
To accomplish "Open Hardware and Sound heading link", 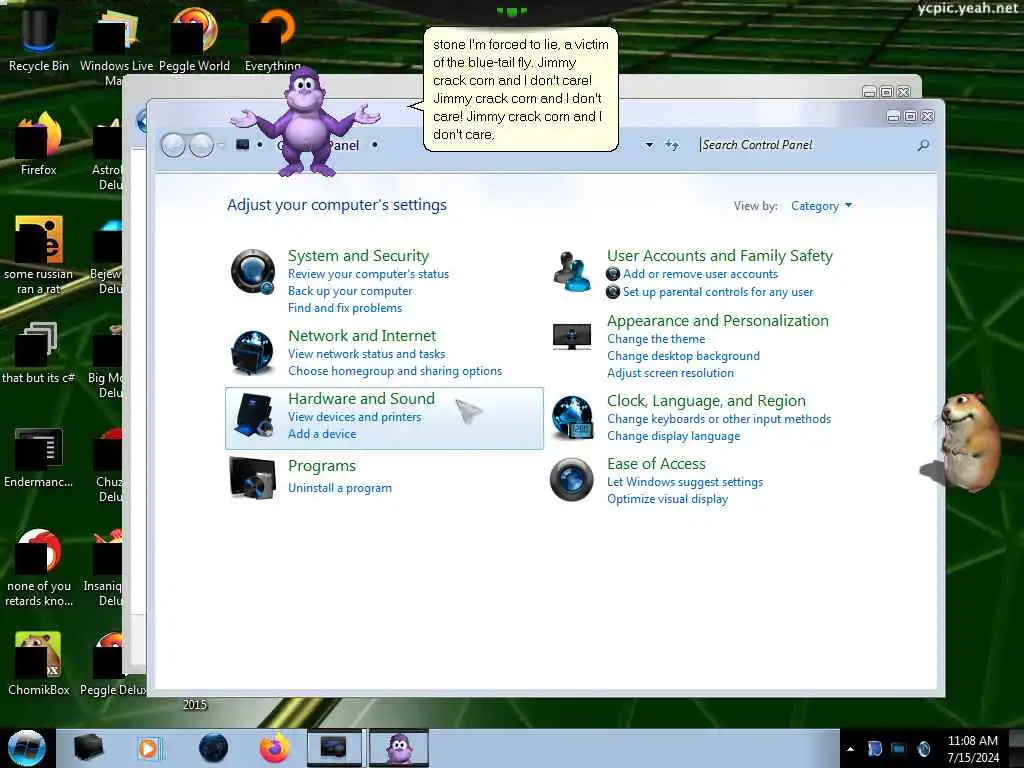I will [361, 398].
